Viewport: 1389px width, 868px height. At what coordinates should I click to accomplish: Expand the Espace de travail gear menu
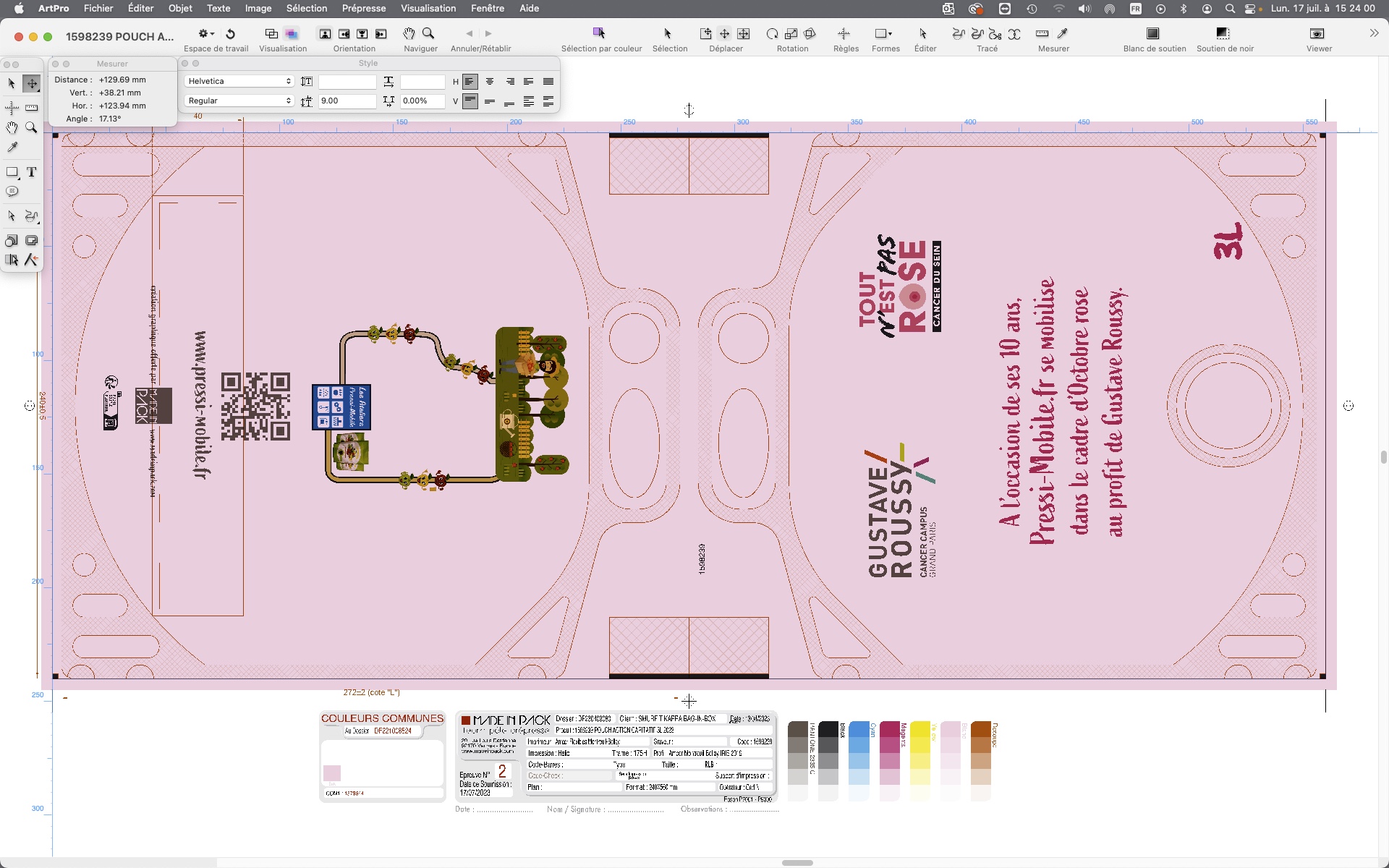coord(206,34)
